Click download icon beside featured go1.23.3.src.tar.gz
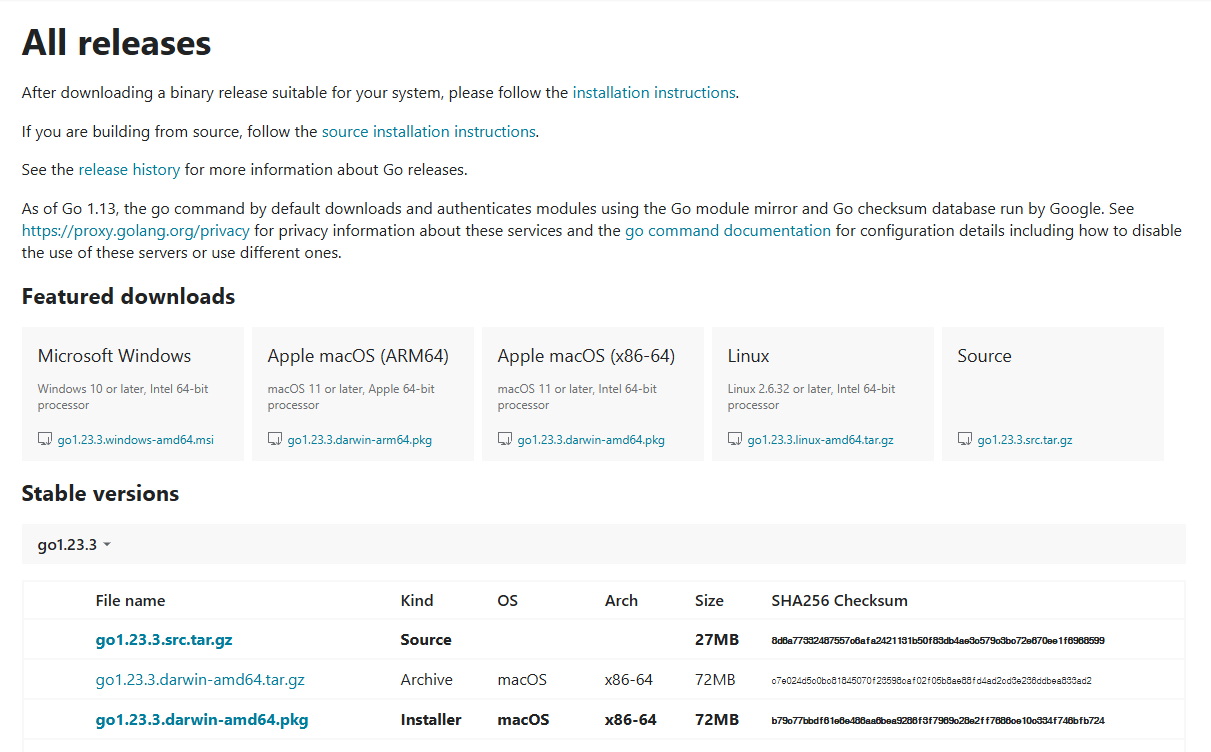This screenshot has height=752, width=1211. [965, 439]
